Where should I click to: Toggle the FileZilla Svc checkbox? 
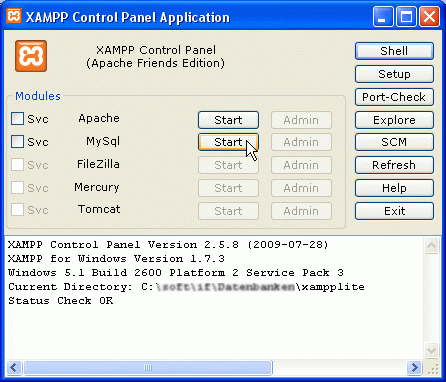click(x=17, y=164)
